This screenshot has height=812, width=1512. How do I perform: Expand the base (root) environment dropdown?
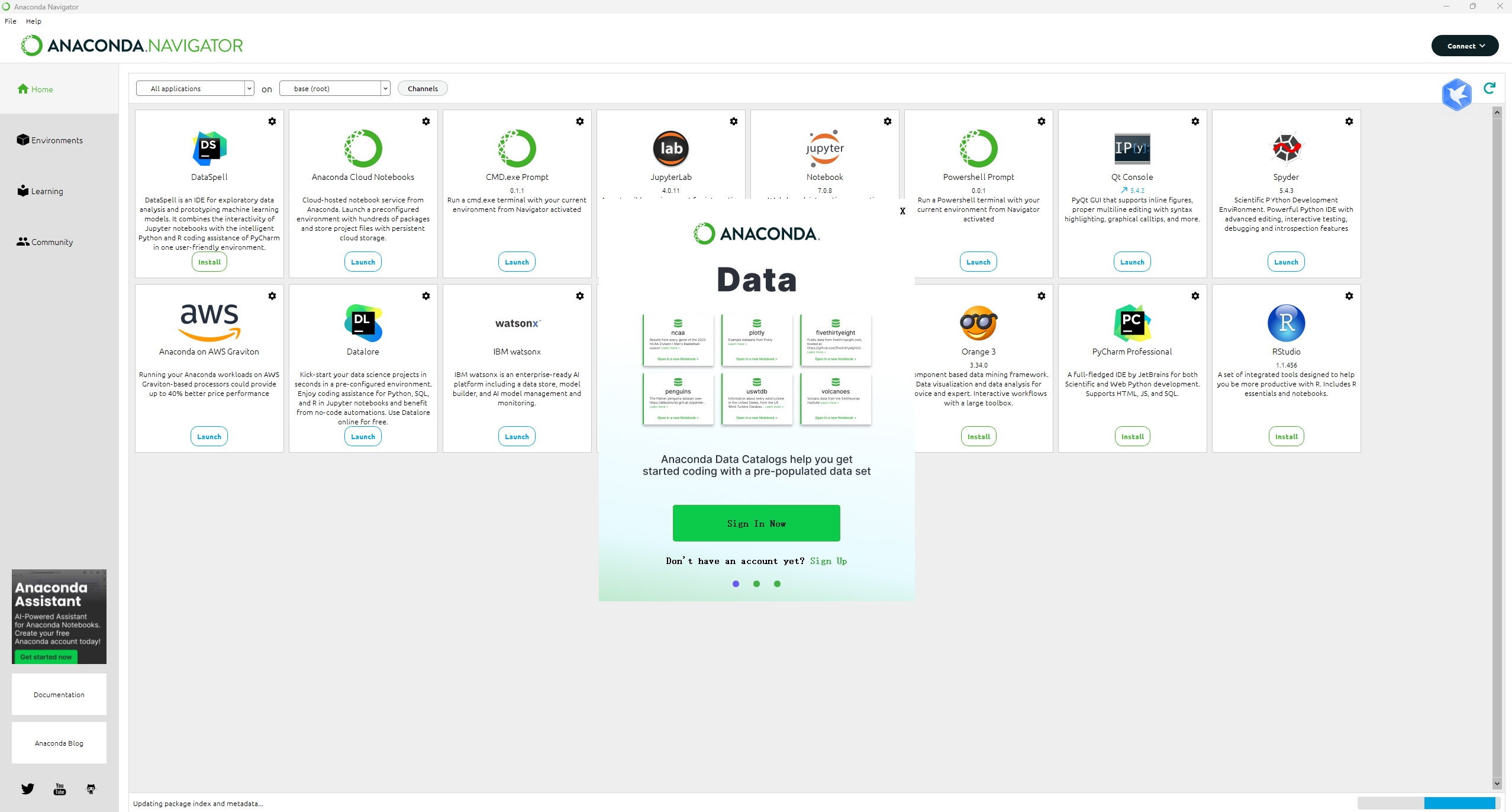pyautogui.click(x=334, y=89)
